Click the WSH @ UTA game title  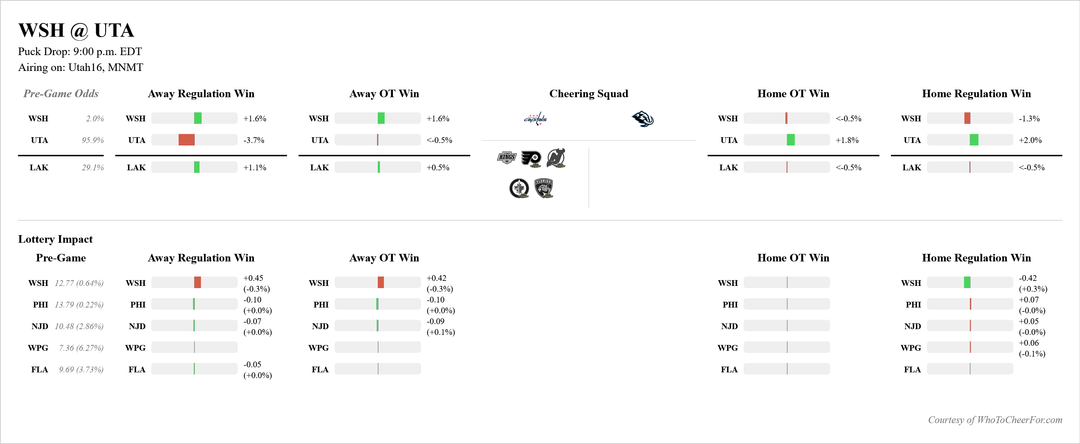(x=76, y=31)
